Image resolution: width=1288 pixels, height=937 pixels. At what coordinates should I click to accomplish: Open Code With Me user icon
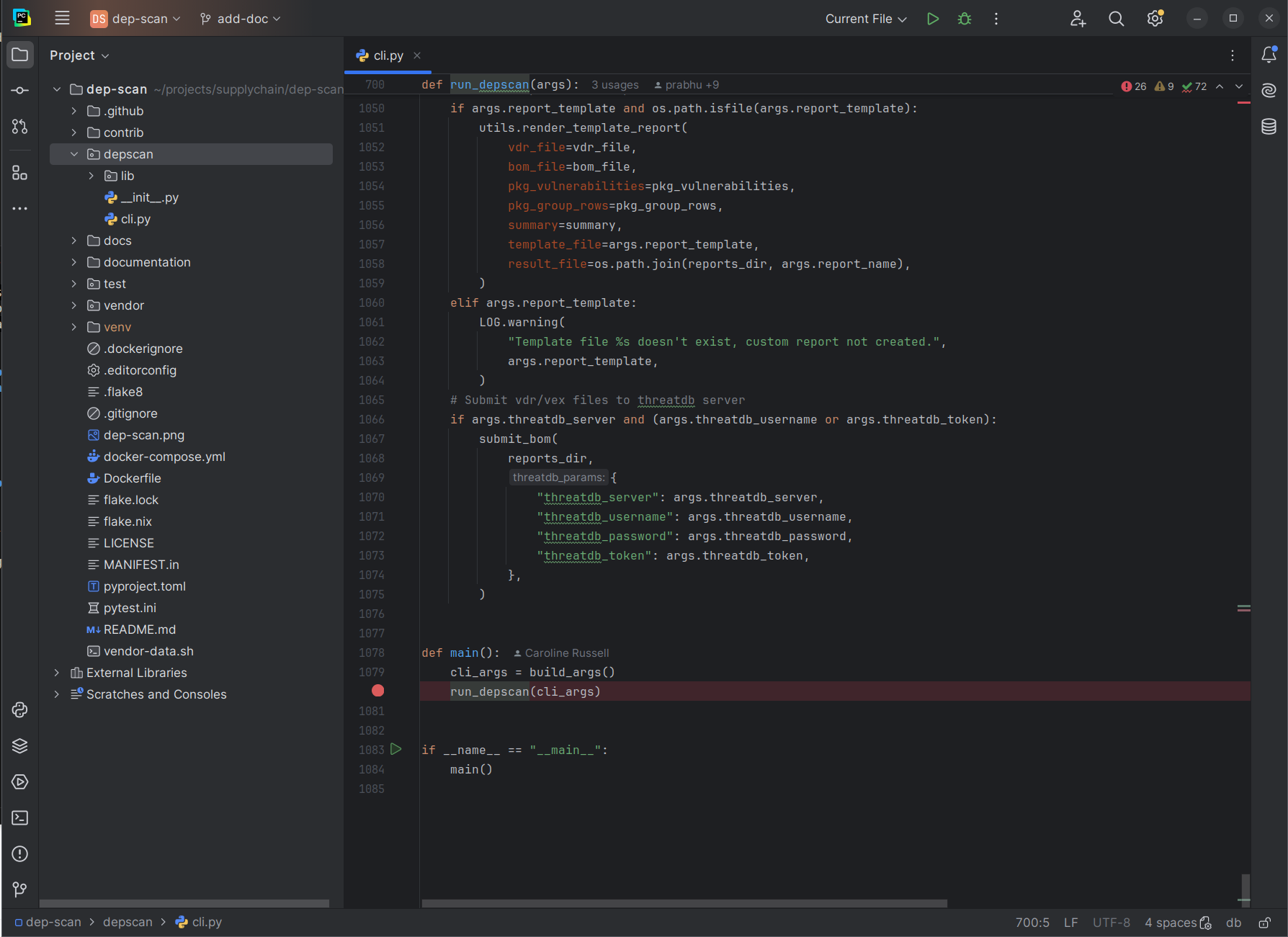tap(1078, 19)
